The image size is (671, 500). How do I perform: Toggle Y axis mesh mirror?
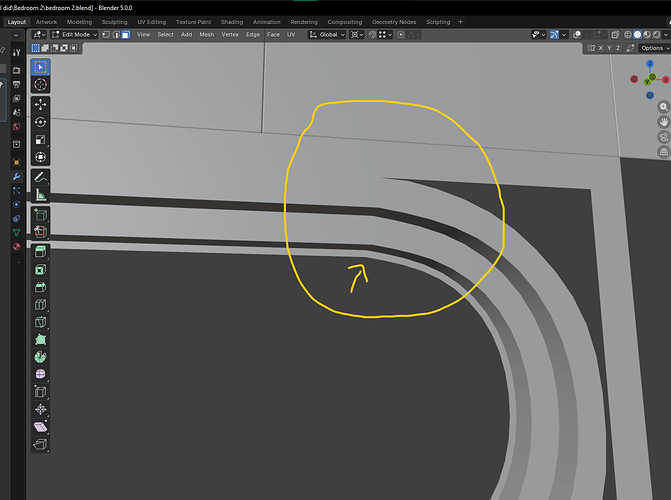coord(609,48)
